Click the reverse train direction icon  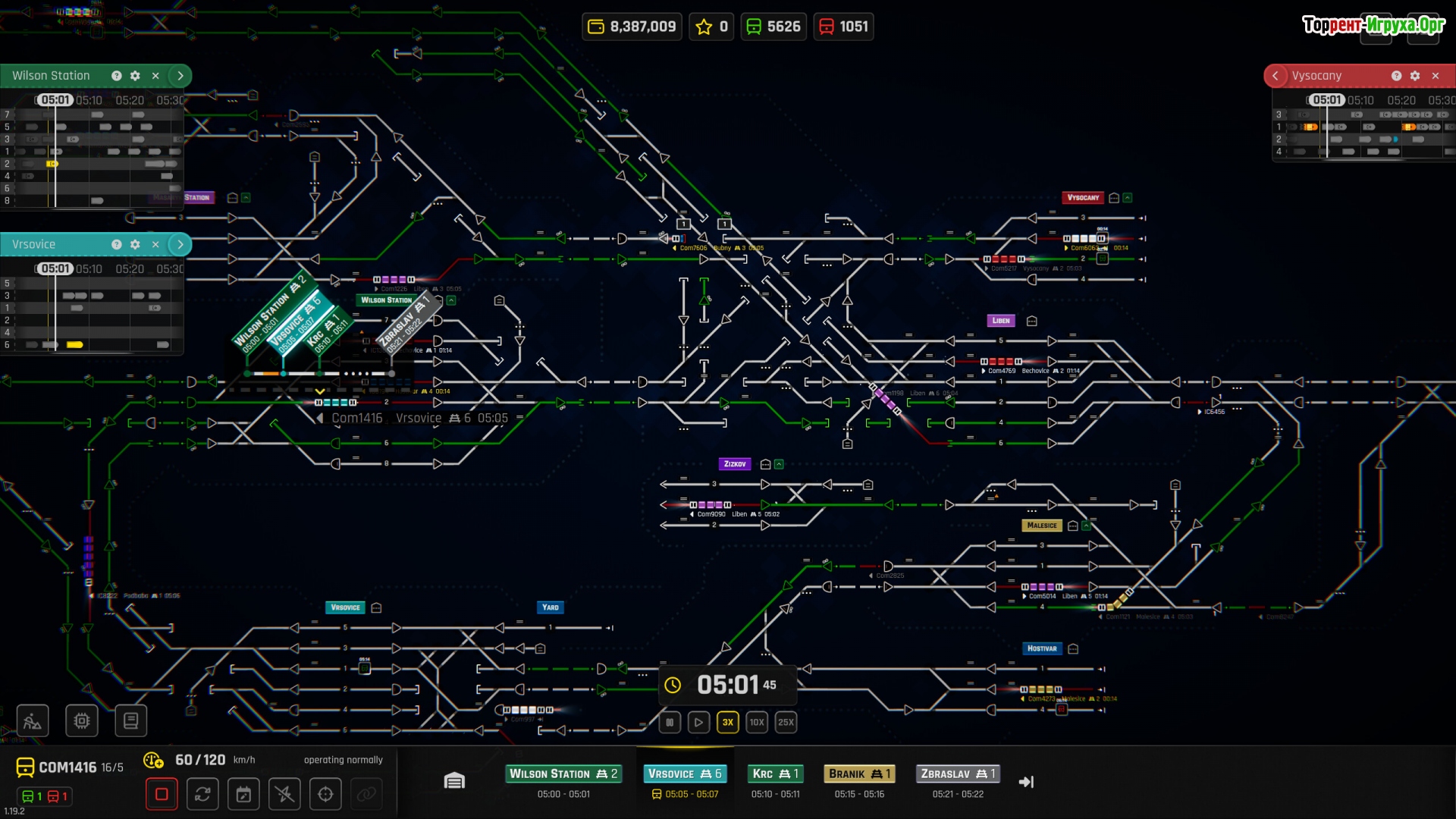click(202, 794)
